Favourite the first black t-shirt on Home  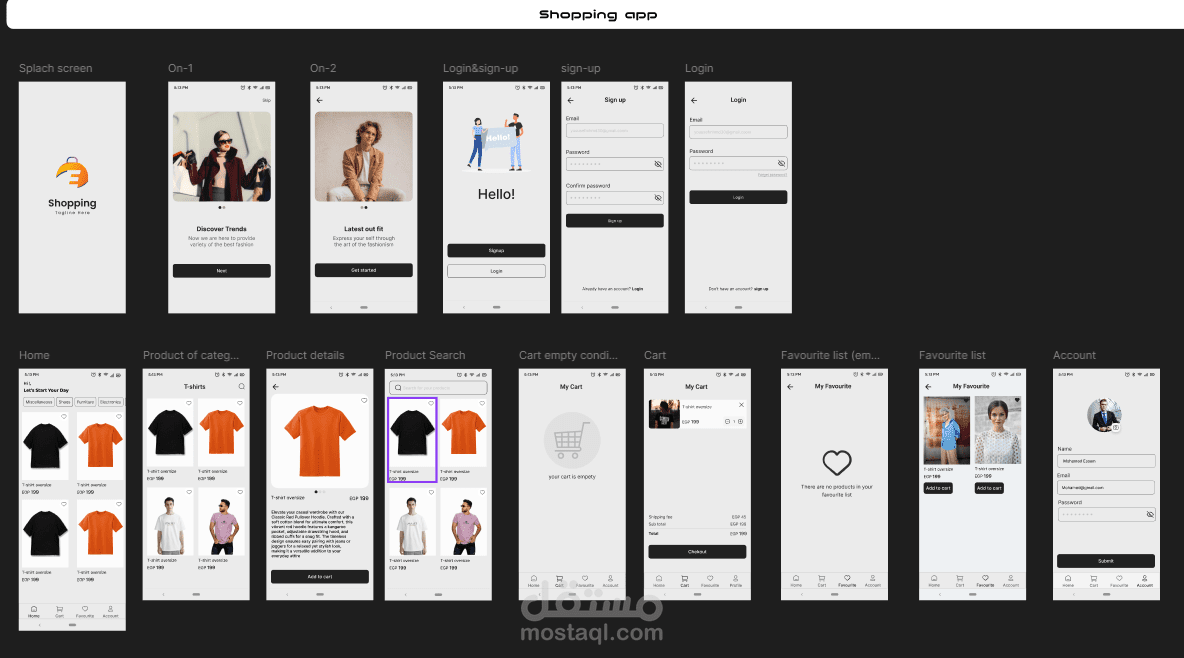point(64,416)
